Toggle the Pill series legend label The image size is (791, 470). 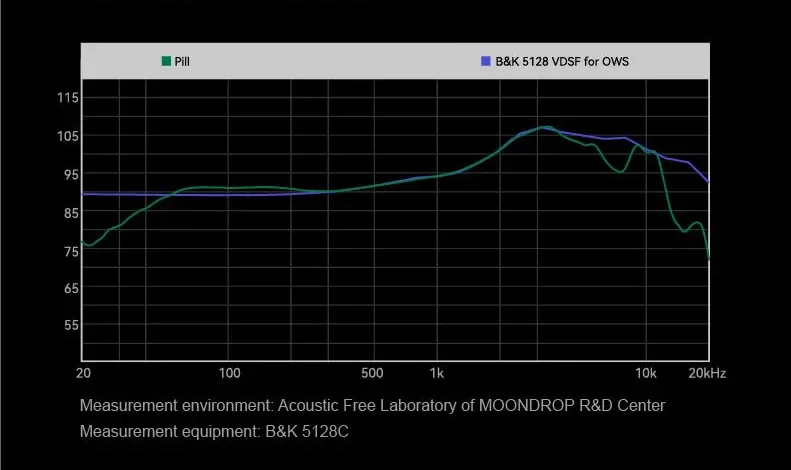tap(182, 61)
